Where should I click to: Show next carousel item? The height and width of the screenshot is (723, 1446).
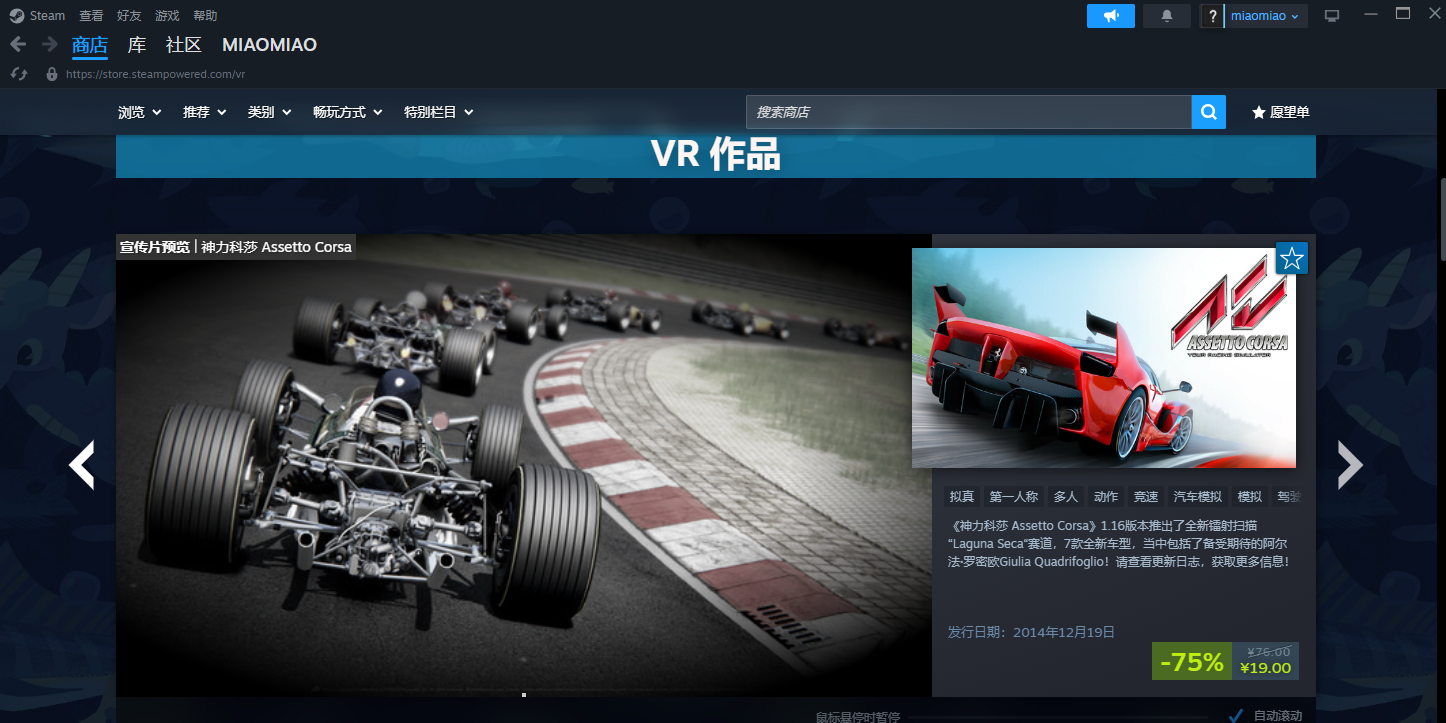1350,464
